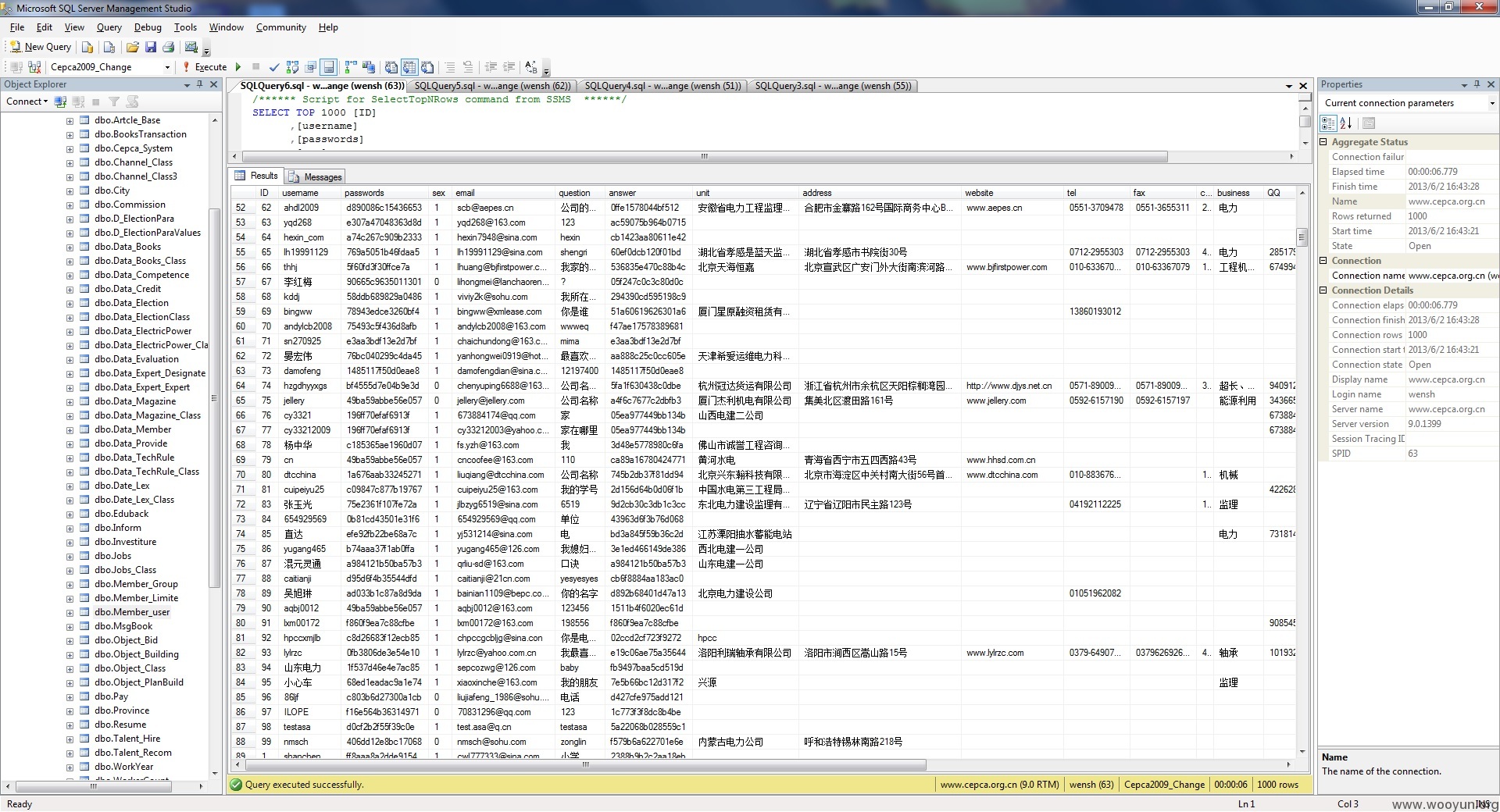Click Comment out selected lines icon
This screenshot has height=812, width=1500.
coord(450,67)
